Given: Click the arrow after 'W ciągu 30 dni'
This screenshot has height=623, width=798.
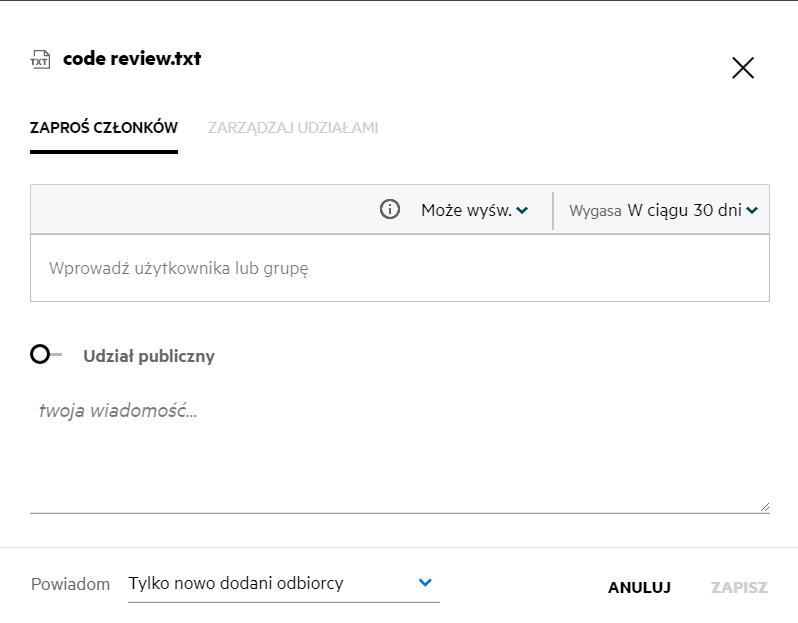Looking at the screenshot, I should click(x=752, y=210).
